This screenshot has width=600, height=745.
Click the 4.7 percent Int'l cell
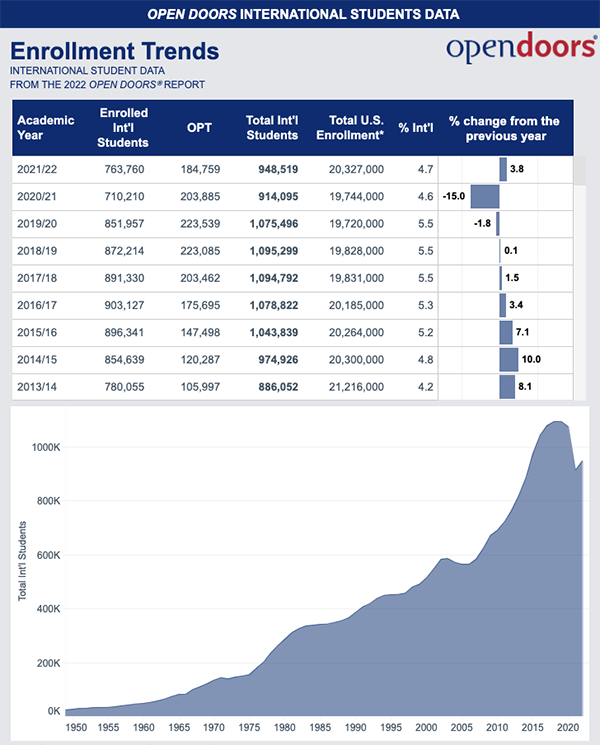tap(426, 169)
